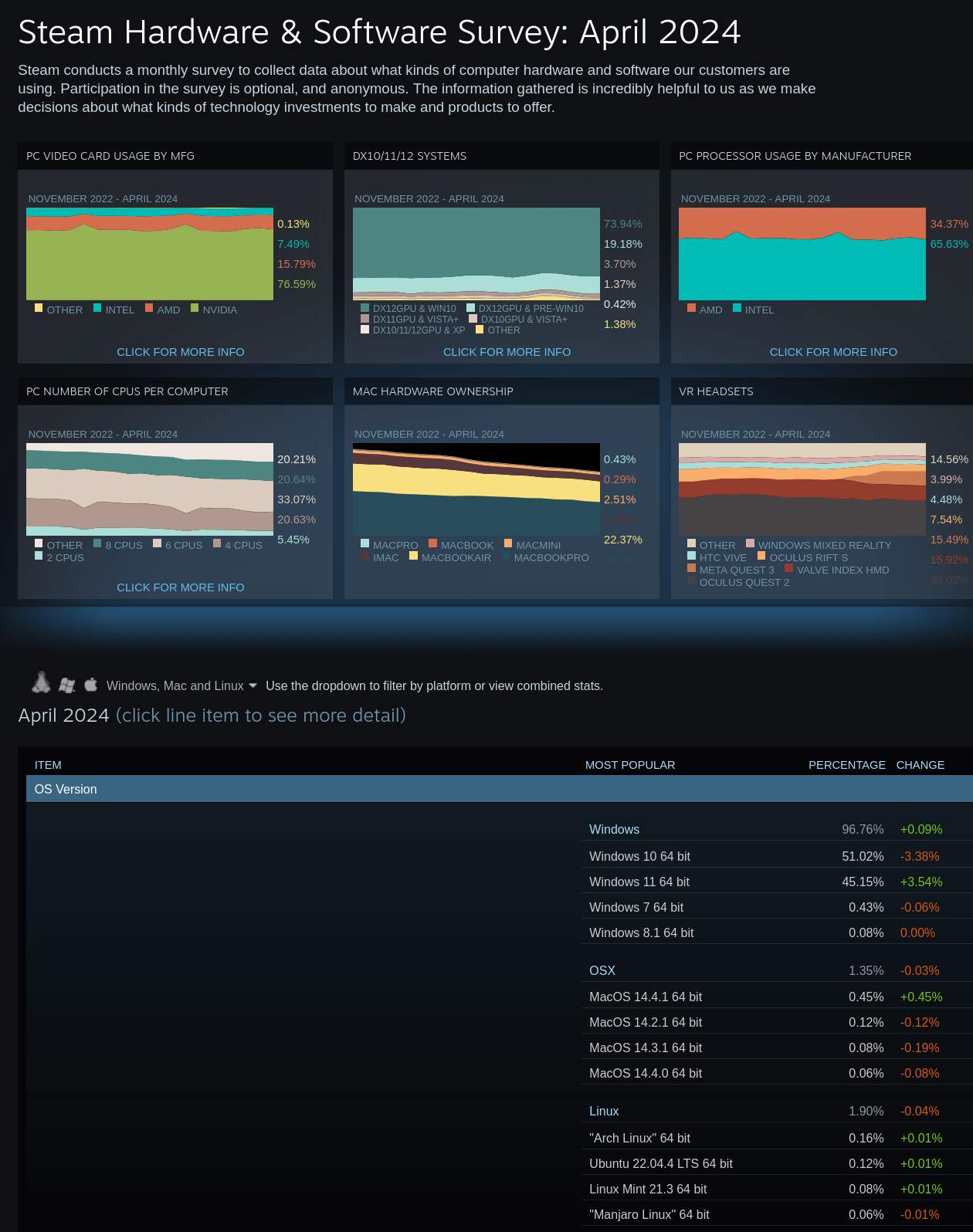Image resolution: width=973 pixels, height=1232 pixels.
Task: Click the OCULUS QUEST 2 legend swatch
Action: point(691,580)
